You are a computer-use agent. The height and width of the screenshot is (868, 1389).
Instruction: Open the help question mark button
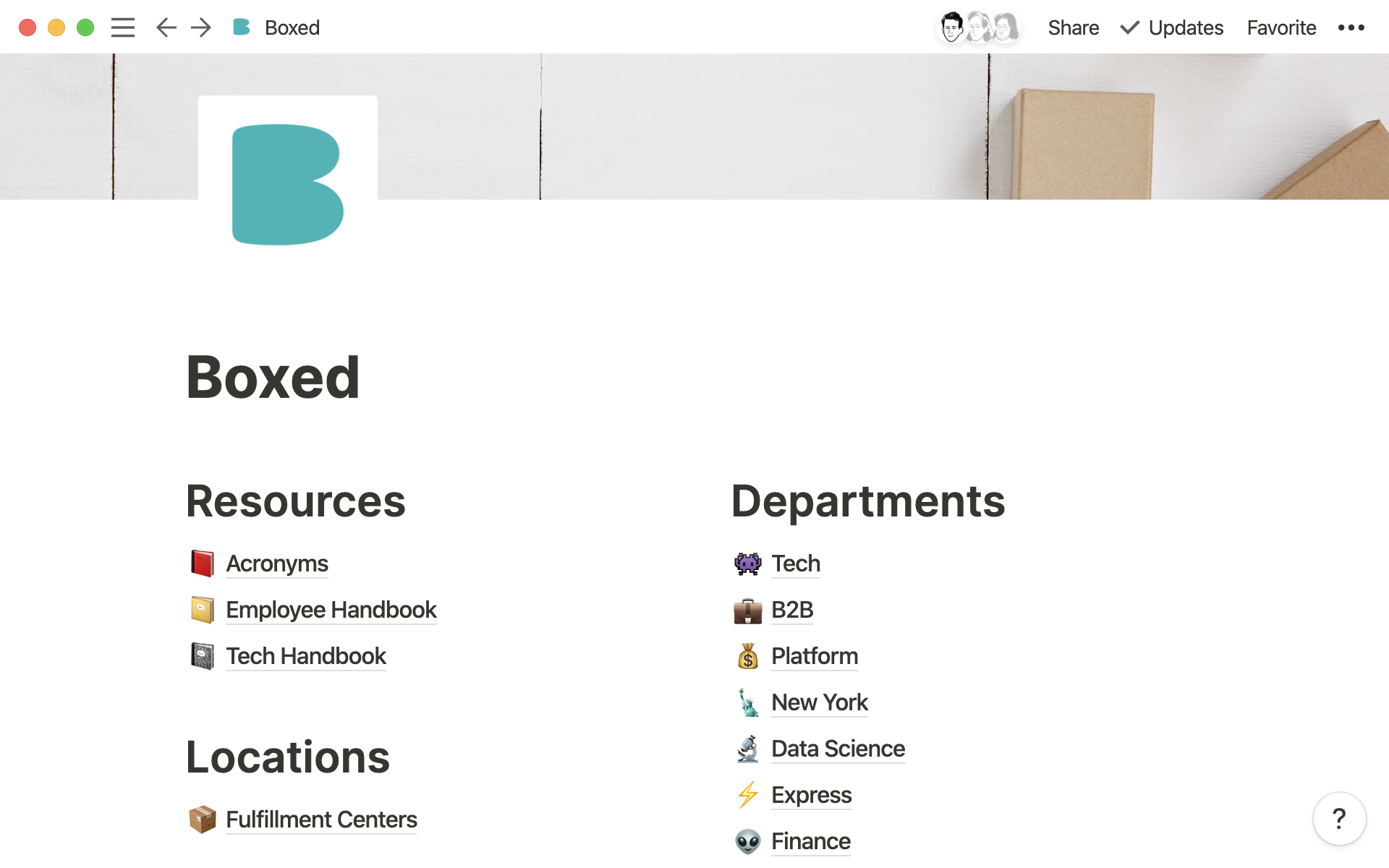[1339, 819]
